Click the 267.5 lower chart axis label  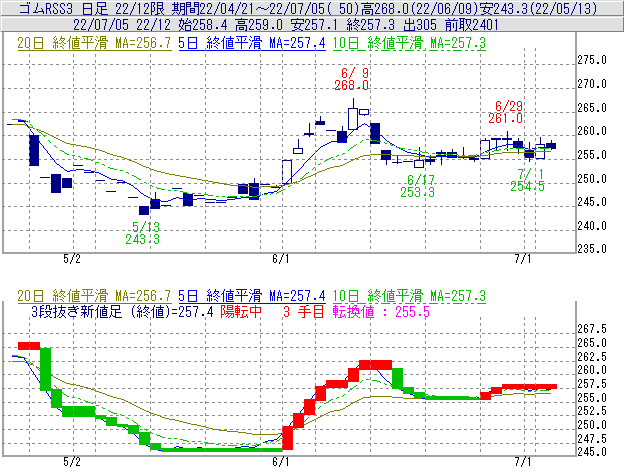pos(592,329)
